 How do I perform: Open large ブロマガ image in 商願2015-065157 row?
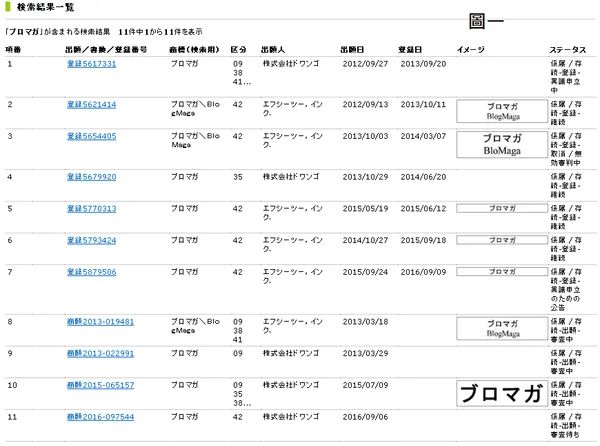pos(502,394)
